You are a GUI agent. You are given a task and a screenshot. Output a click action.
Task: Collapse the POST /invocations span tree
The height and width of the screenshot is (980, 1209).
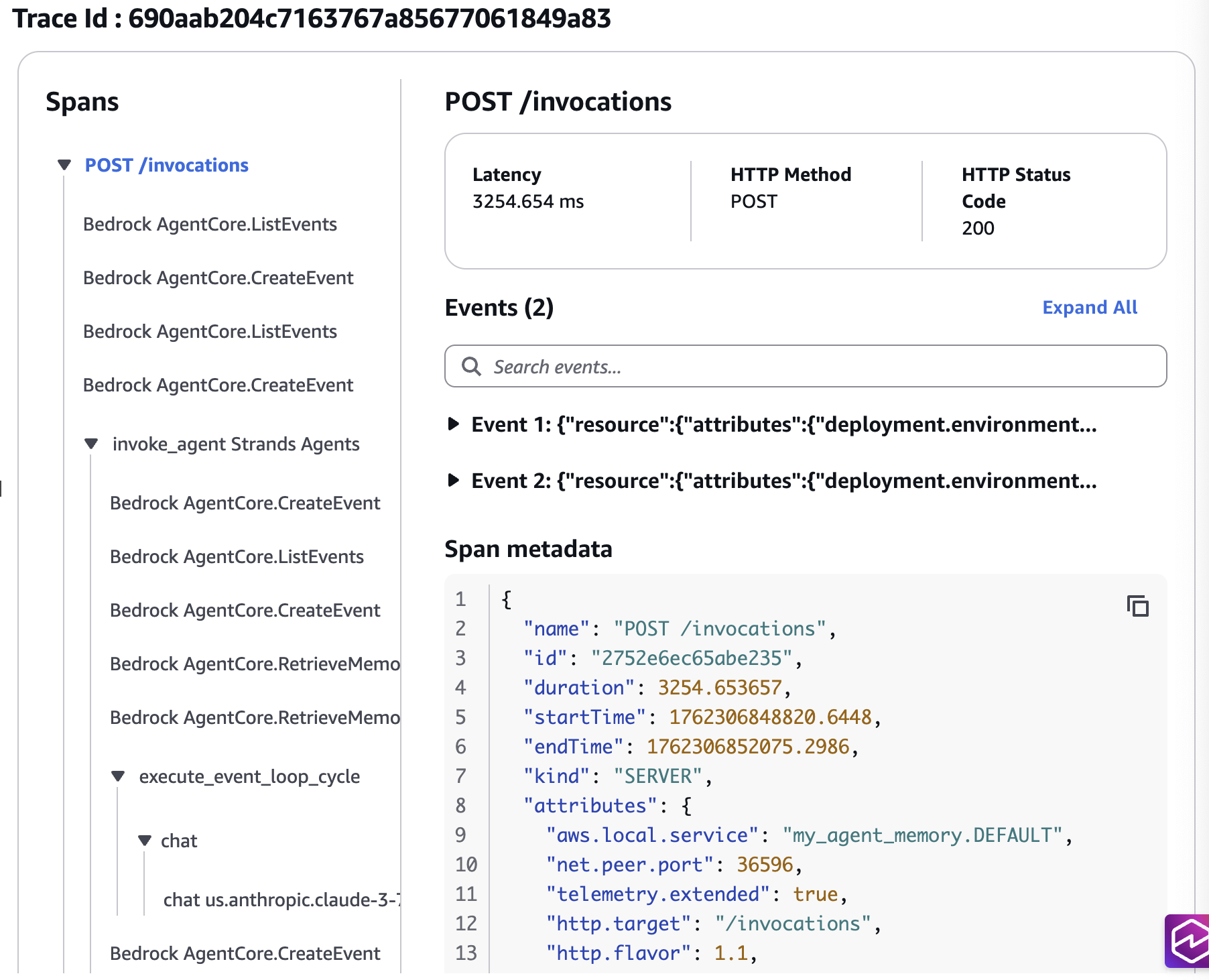(64, 164)
